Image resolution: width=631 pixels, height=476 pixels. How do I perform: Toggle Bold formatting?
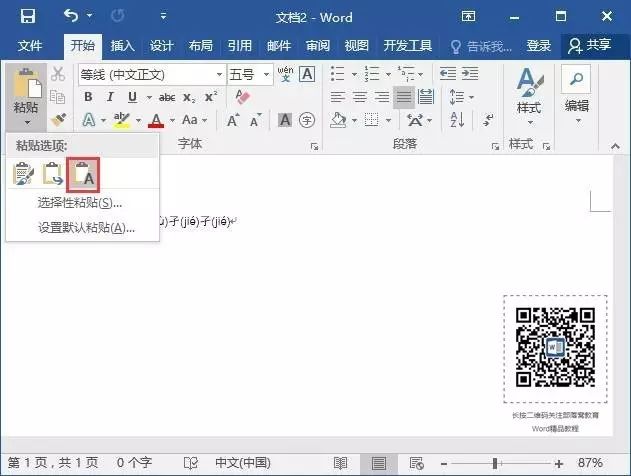(x=88, y=97)
